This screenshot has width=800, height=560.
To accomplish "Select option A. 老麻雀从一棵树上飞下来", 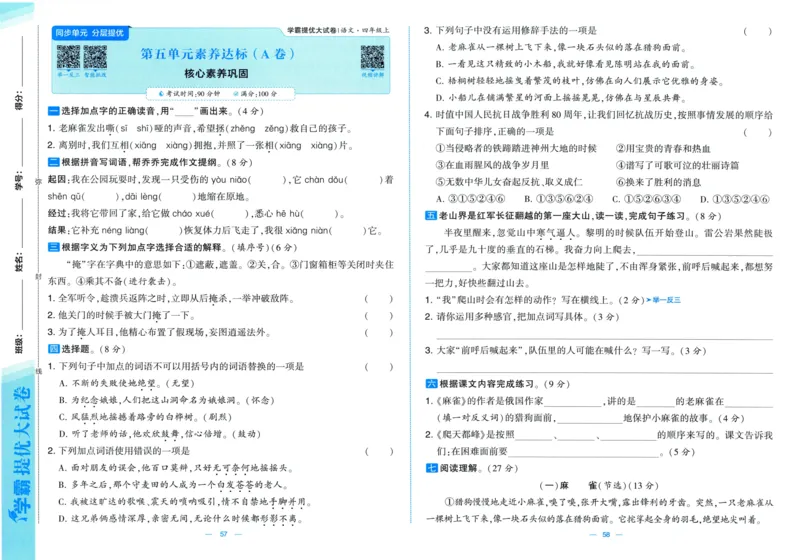I will click(561, 47).
